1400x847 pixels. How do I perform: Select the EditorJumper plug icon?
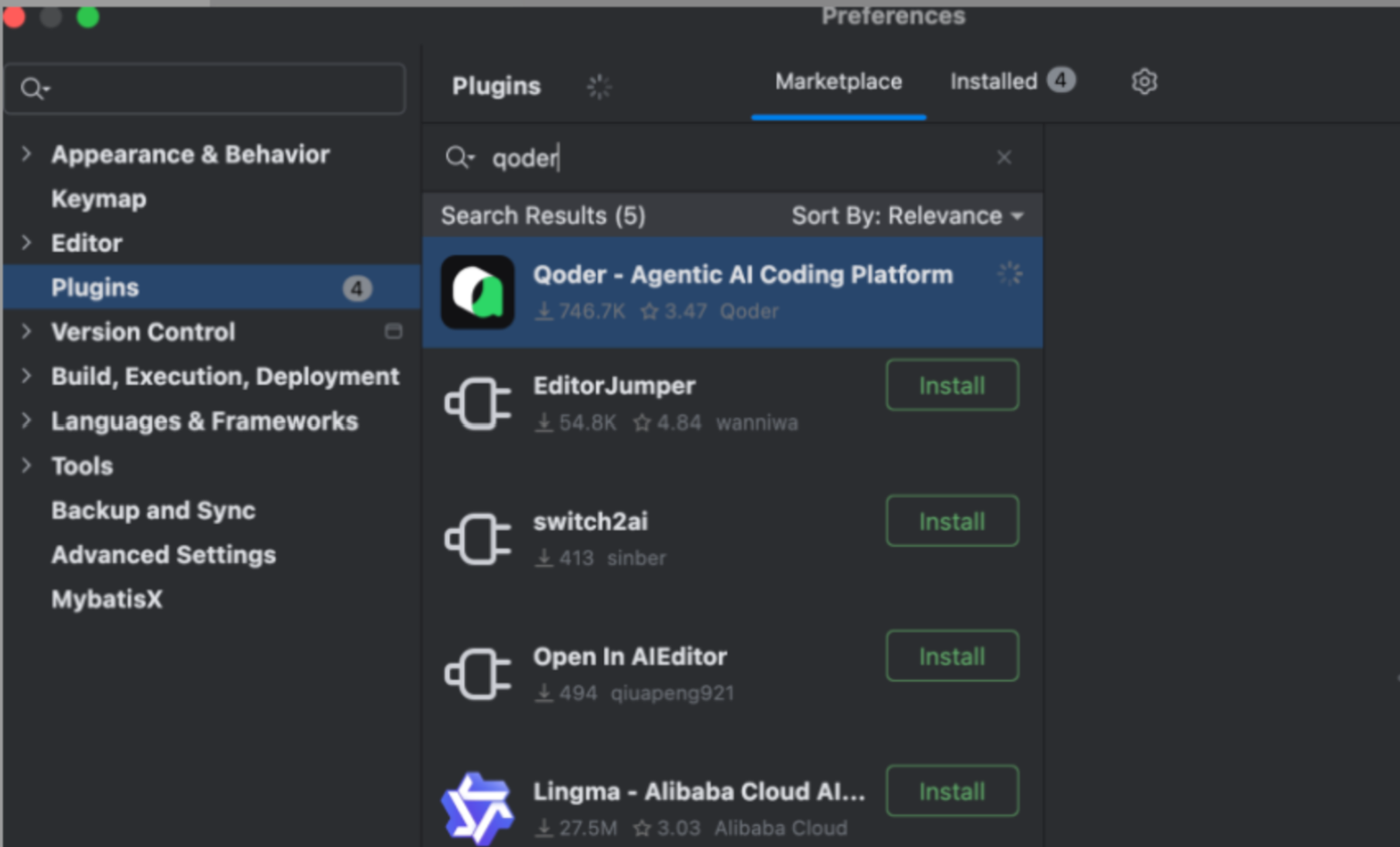[x=477, y=403]
